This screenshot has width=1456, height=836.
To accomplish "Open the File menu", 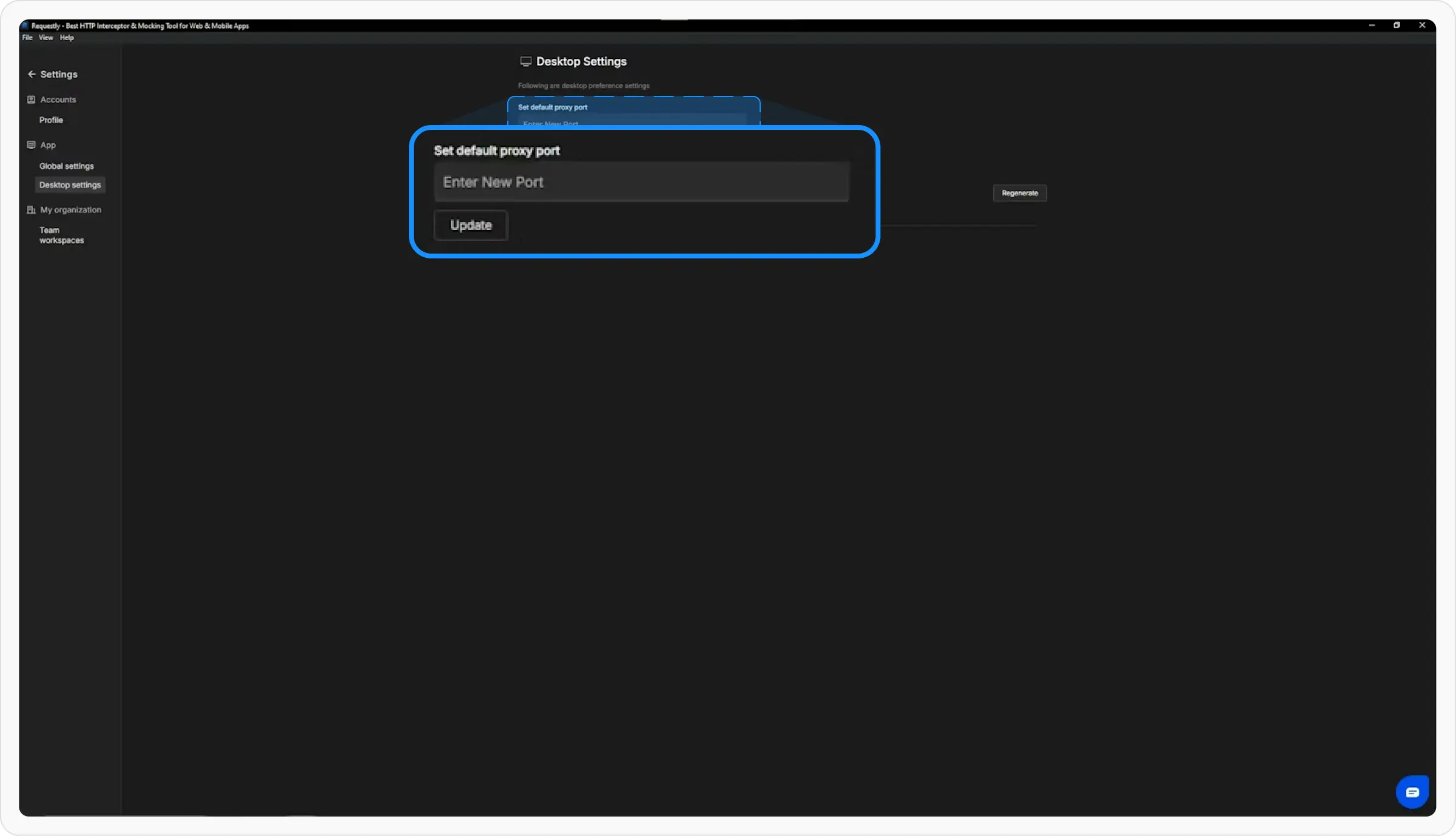I will [27, 37].
